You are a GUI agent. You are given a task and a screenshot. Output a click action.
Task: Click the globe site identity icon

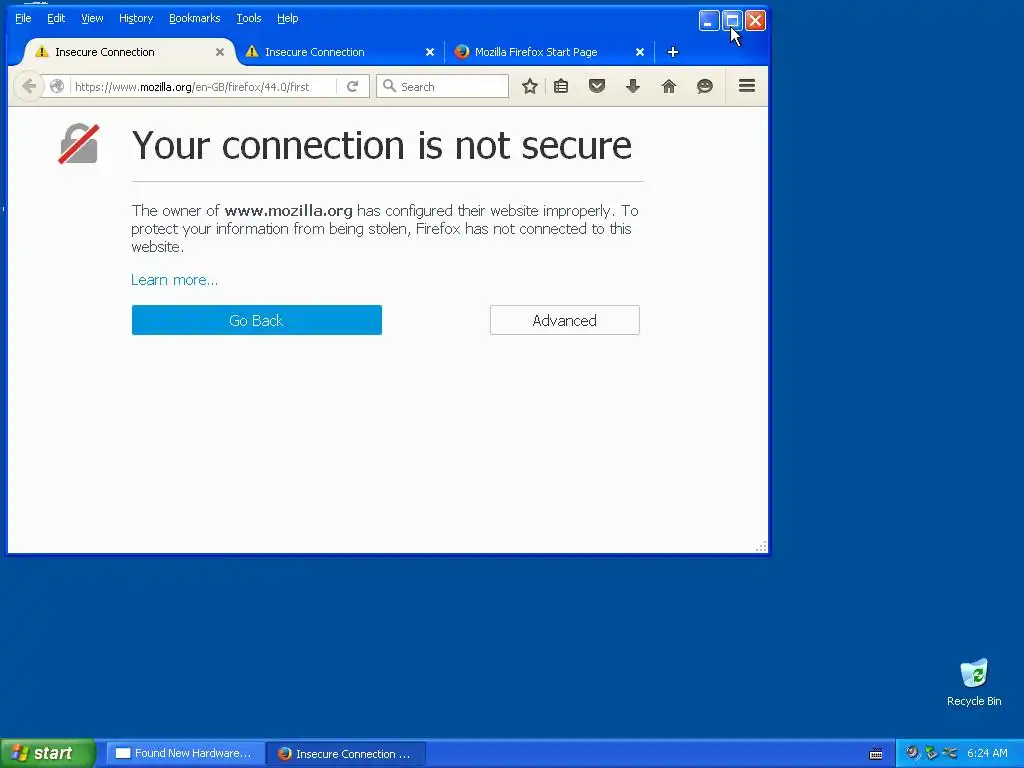pyautogui.click(x=57, y=86)
